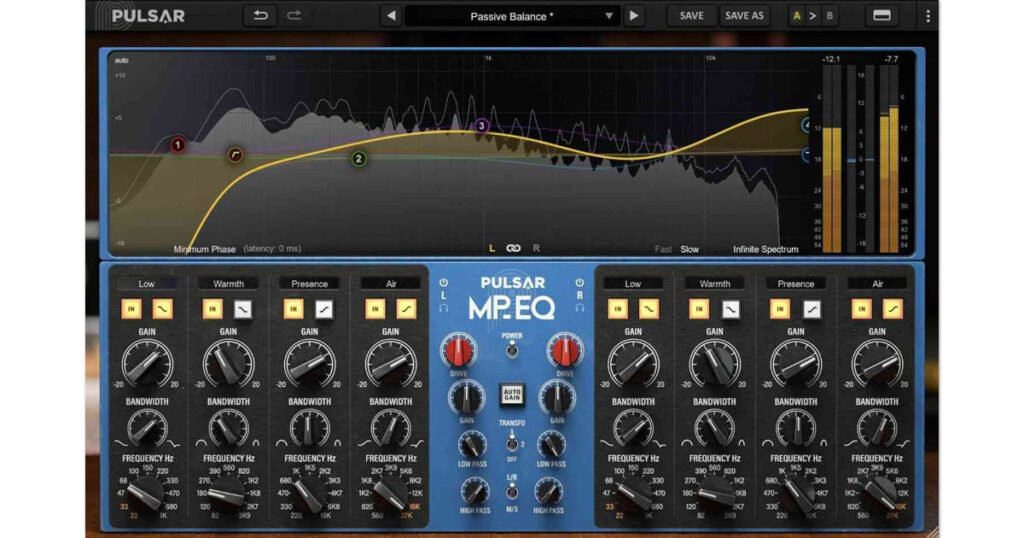Toggle right Warmth band IN switch
1024x538 pixels.
[x=699, y=309]
